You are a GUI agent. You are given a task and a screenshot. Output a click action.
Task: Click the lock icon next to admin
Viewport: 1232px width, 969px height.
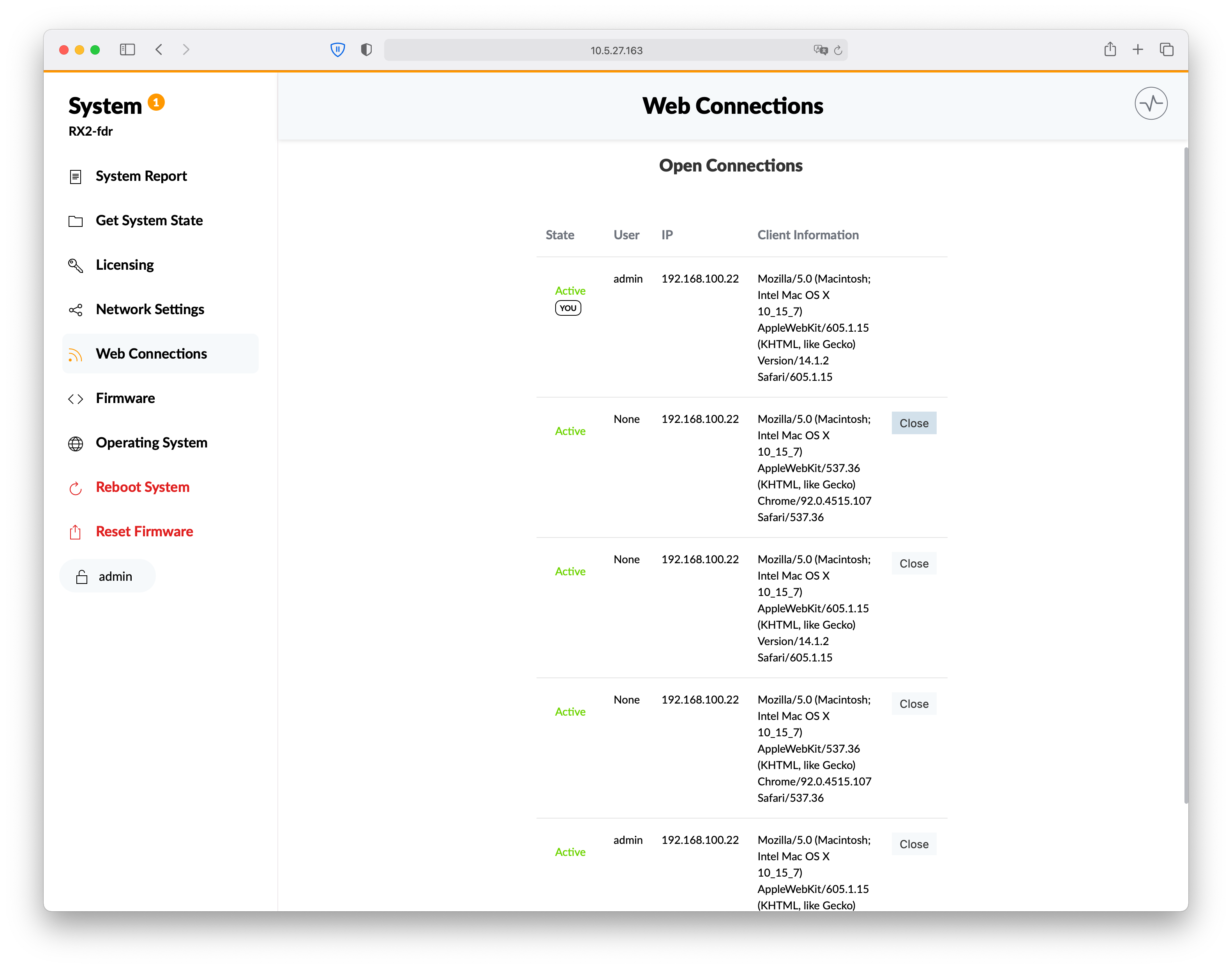tap(82, 577)
